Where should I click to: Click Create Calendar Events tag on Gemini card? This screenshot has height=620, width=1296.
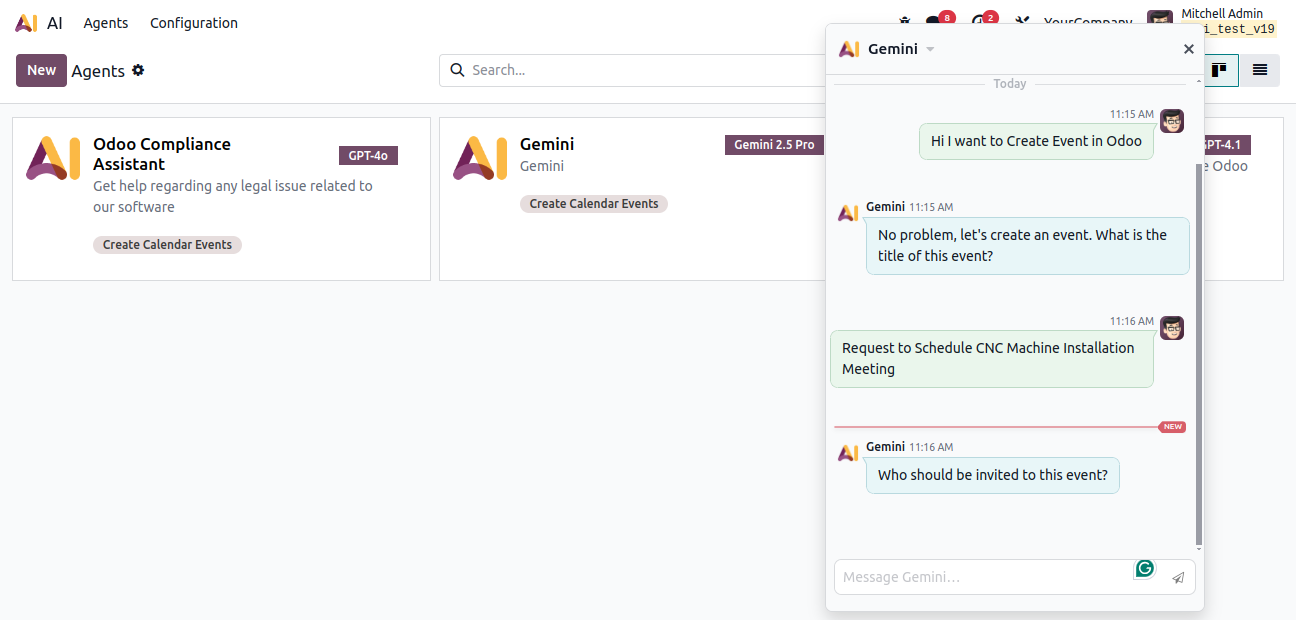click(593, 204)
